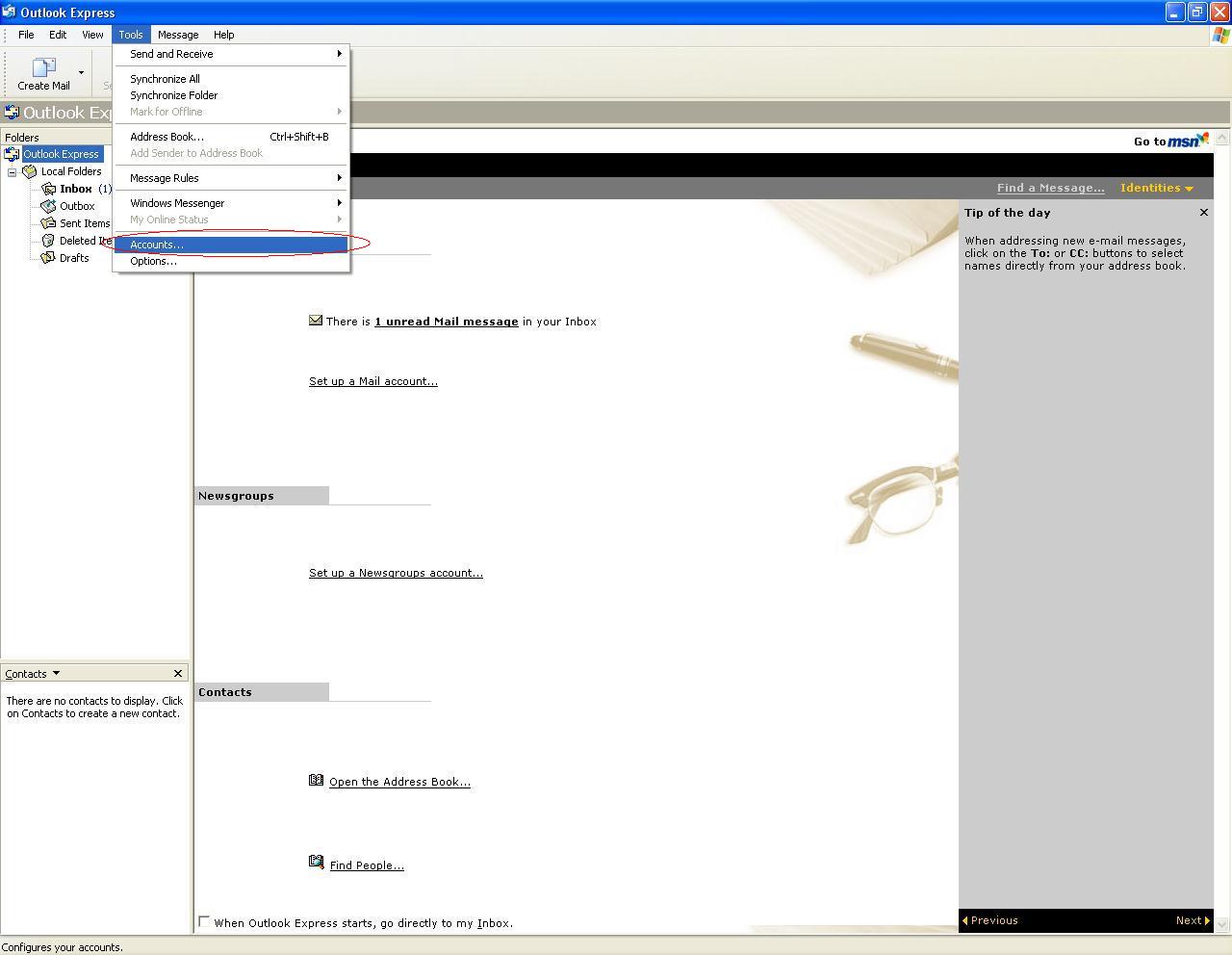Click the Find People icon
1232x955 pixels.
[316, 863]
